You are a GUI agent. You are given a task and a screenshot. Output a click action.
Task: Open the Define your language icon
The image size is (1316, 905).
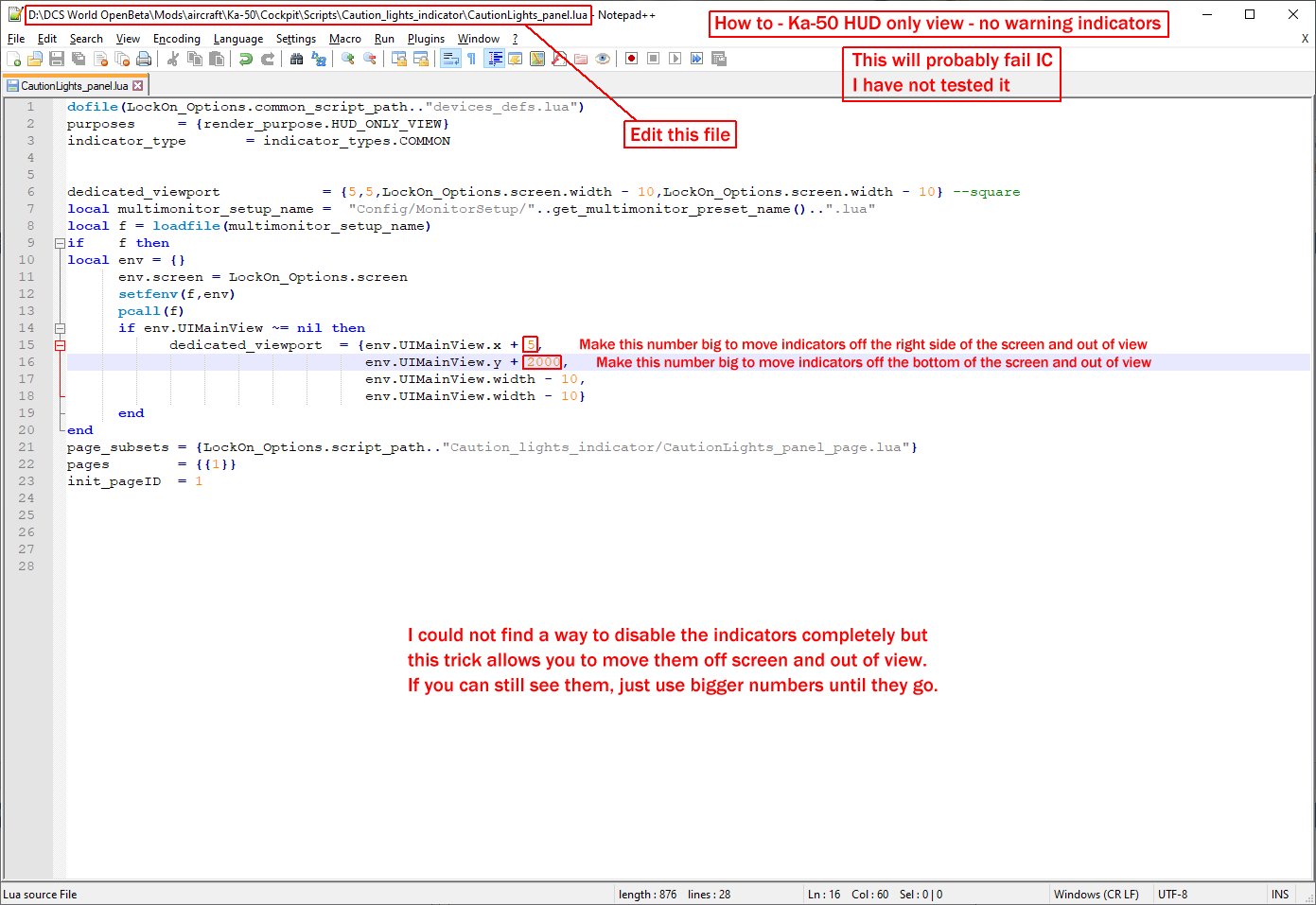click(x=515, y=59)
